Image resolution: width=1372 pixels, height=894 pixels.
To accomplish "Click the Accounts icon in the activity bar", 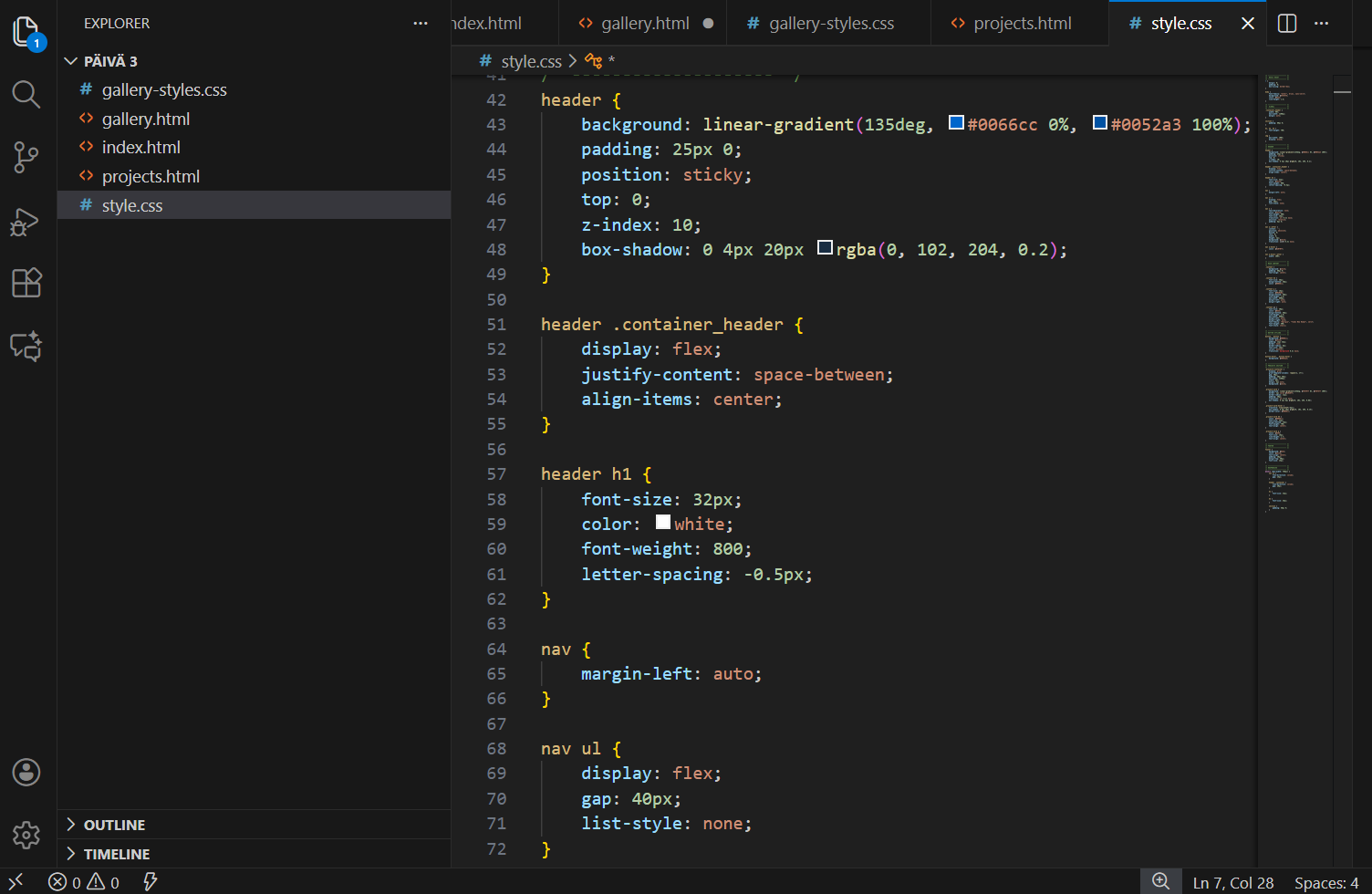I will [26, 772].
